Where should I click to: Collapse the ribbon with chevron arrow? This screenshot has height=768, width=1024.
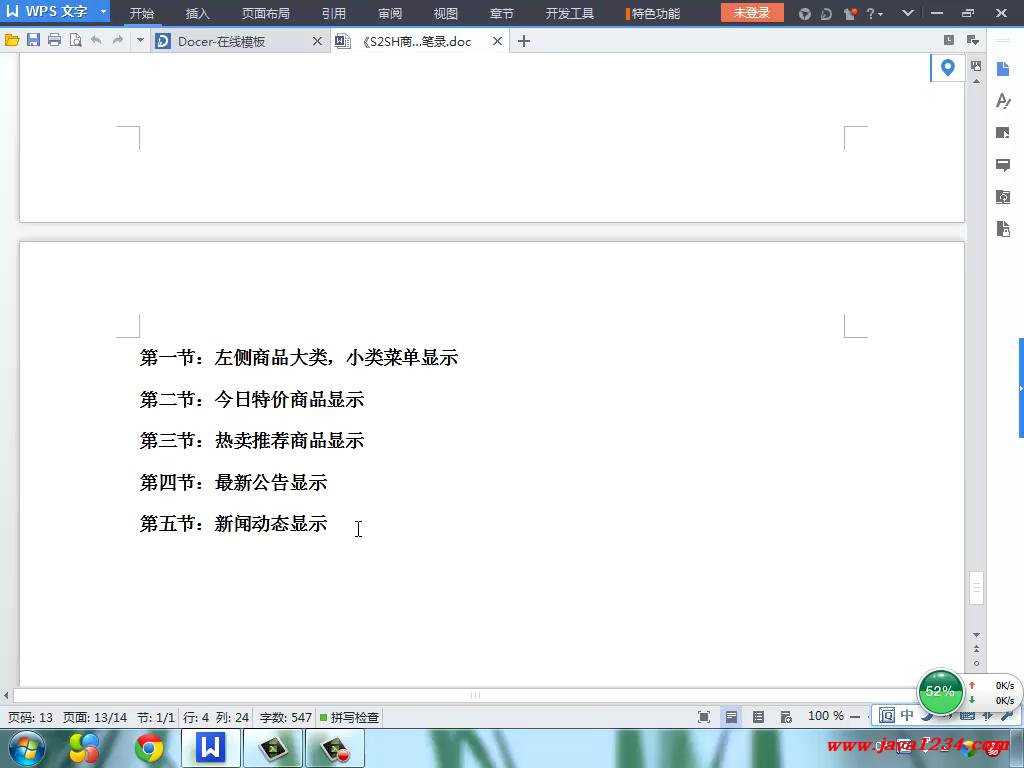coord(908,13)
